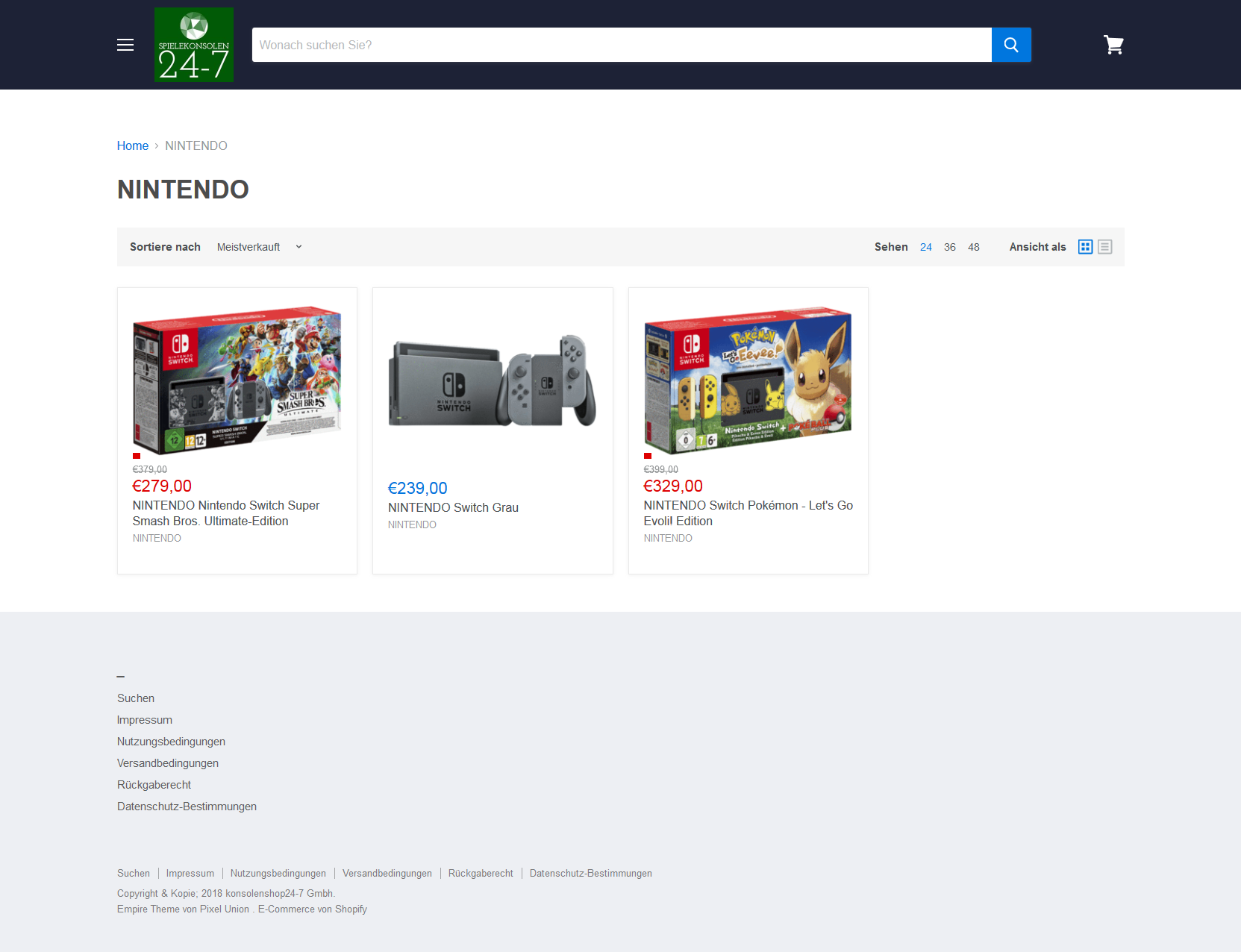Open 'Datenschutz-Bestimmungen' in footer menu list
This screenshot has width=1241, height=952.
[187, 807]
